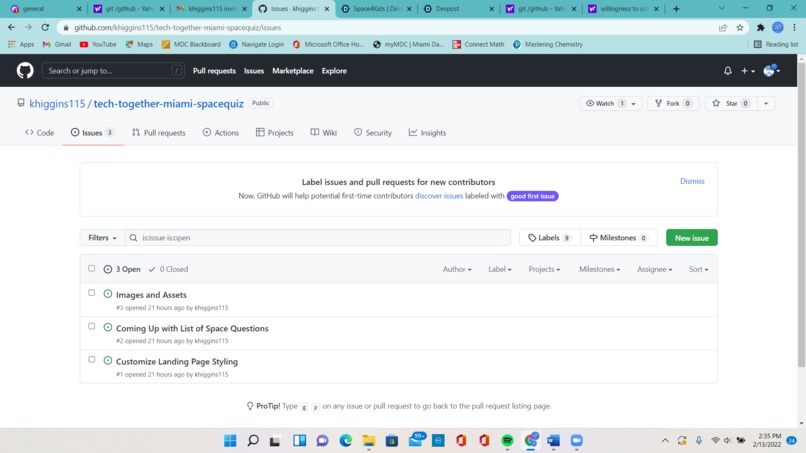The image size is (806, 453).
Task: Click the Windows Start button
Action: point(230,441)
